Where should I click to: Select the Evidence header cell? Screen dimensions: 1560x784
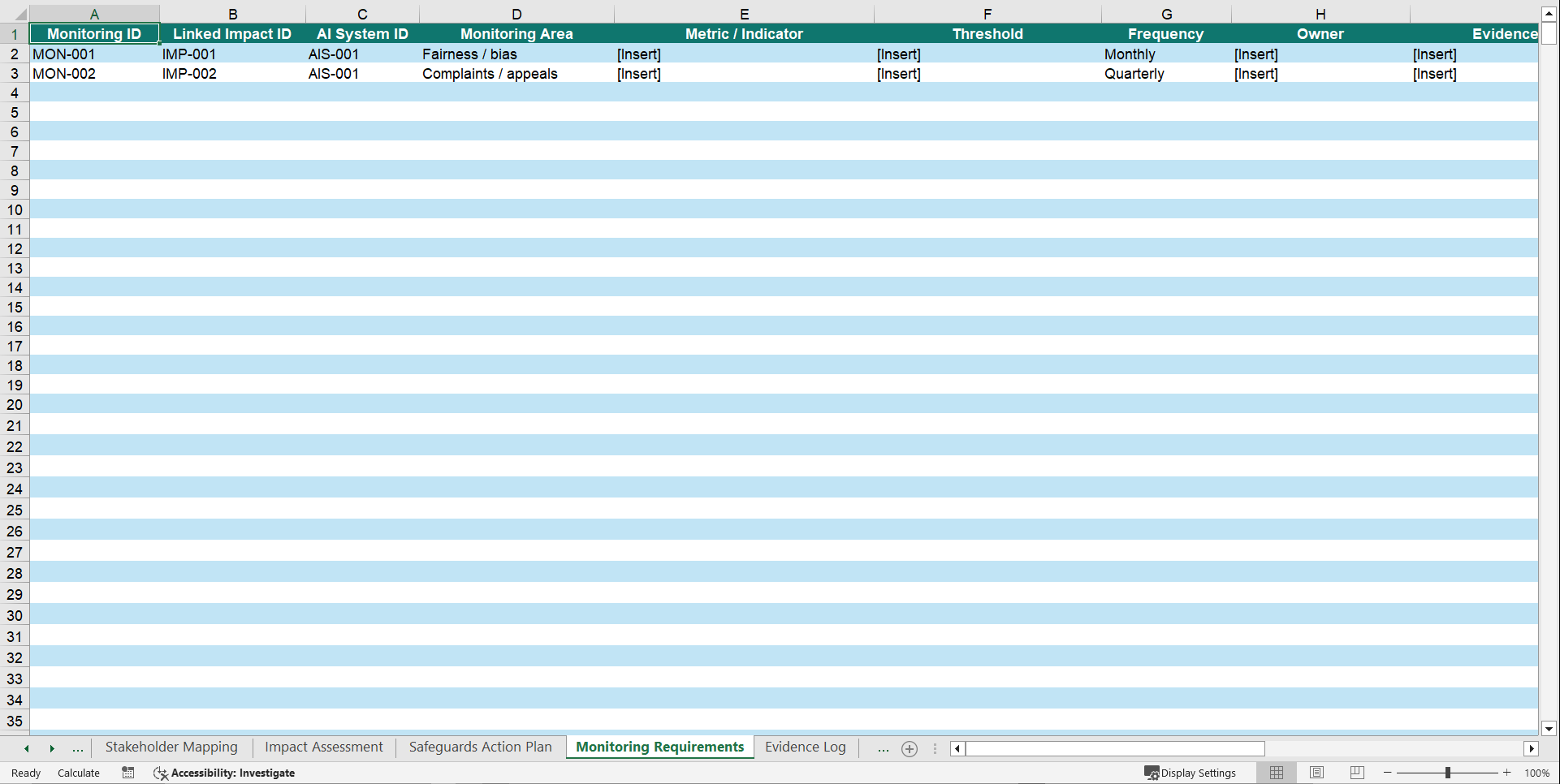pyautogui.click(x=1474, y=33)
